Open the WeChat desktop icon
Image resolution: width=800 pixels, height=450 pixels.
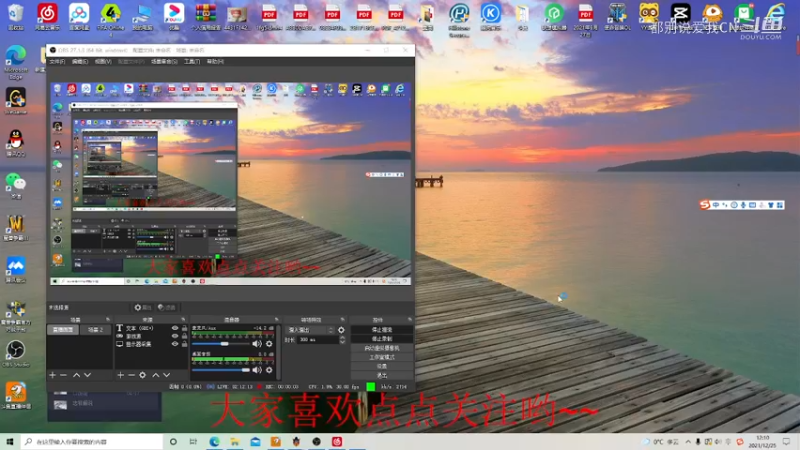[16, 185]
